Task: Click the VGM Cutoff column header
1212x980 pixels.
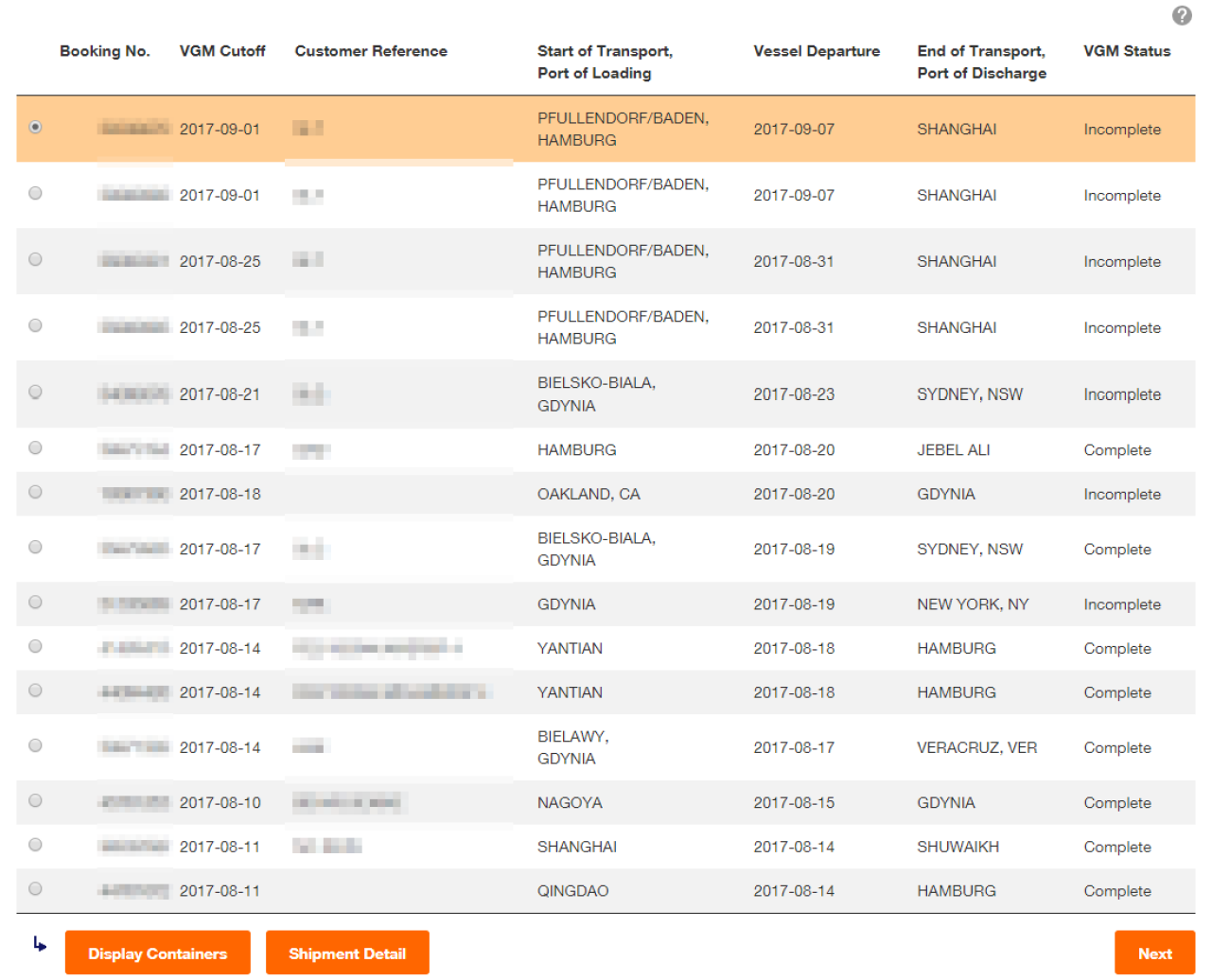Action: (x=222, y=51)
